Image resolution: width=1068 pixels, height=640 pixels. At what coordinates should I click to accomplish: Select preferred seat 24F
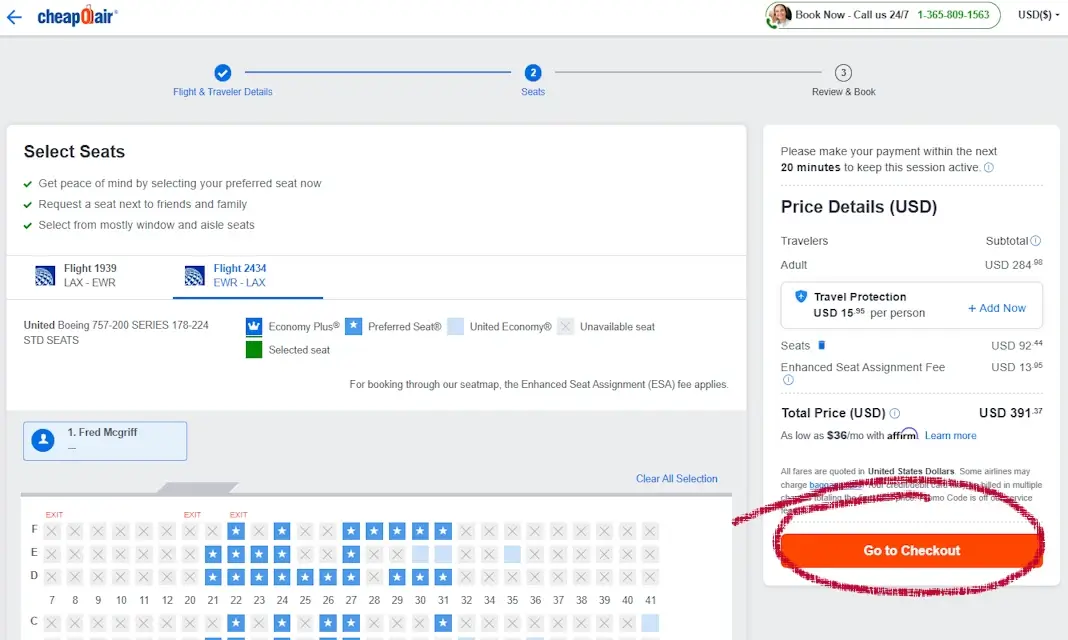coord(282,531)
